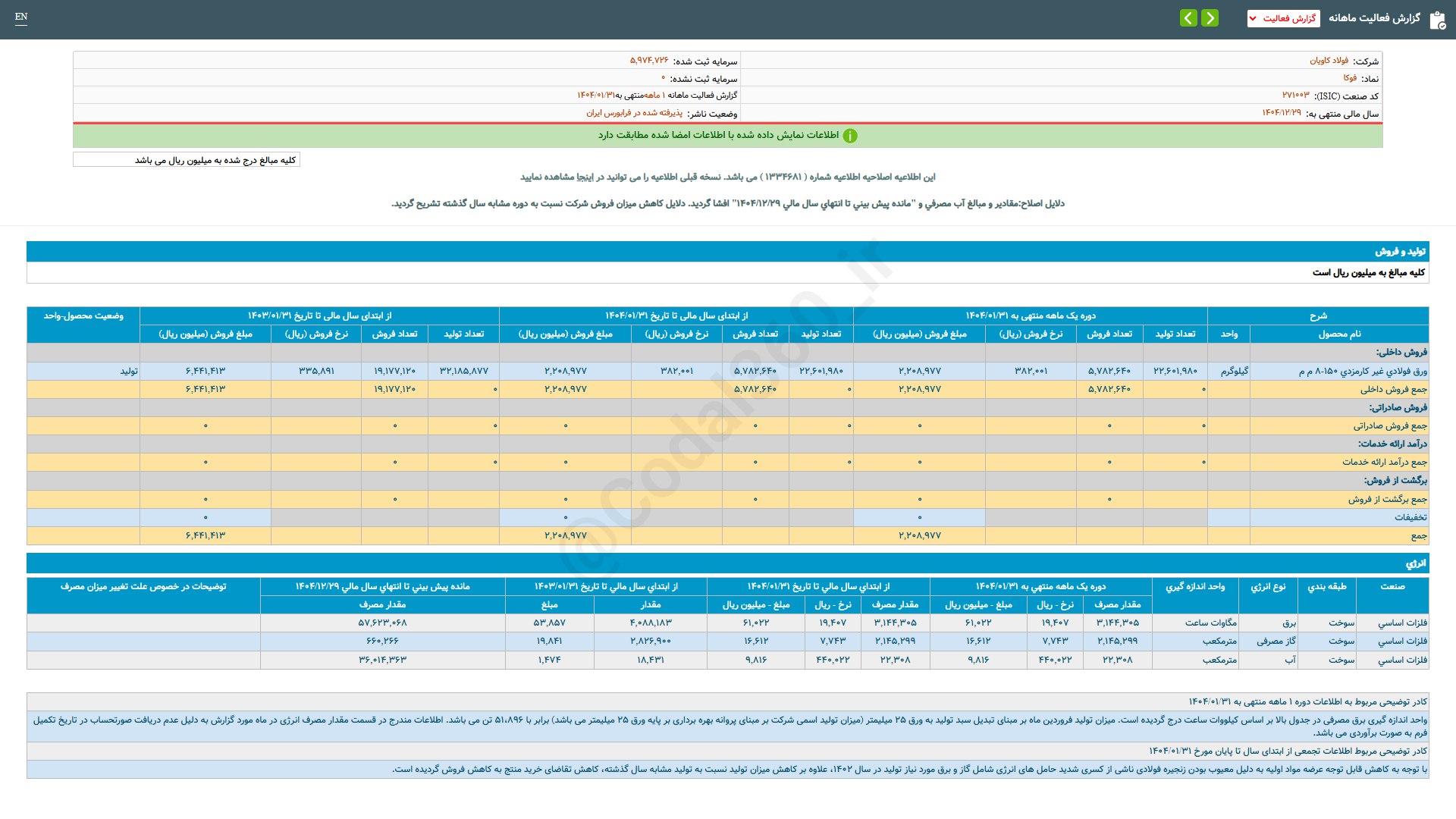Click the گزارش فعالیت ماهانه page title
The width and height of the screenshot is (1456, 819).
(x=1373, y=18)
